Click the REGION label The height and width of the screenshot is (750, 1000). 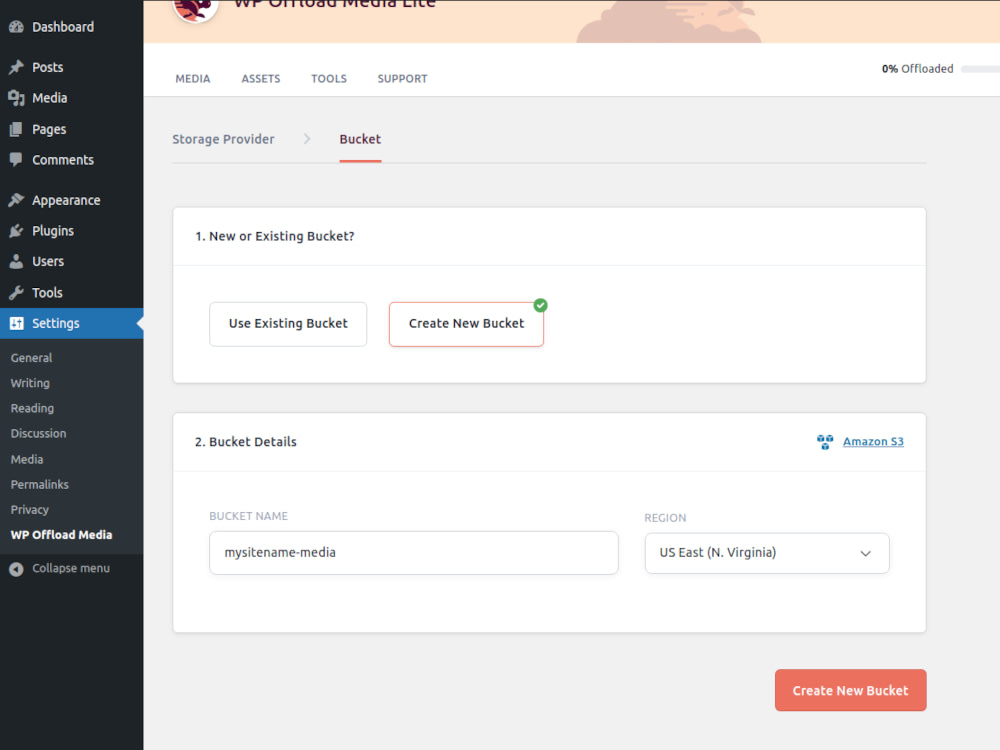click(665, 518)
